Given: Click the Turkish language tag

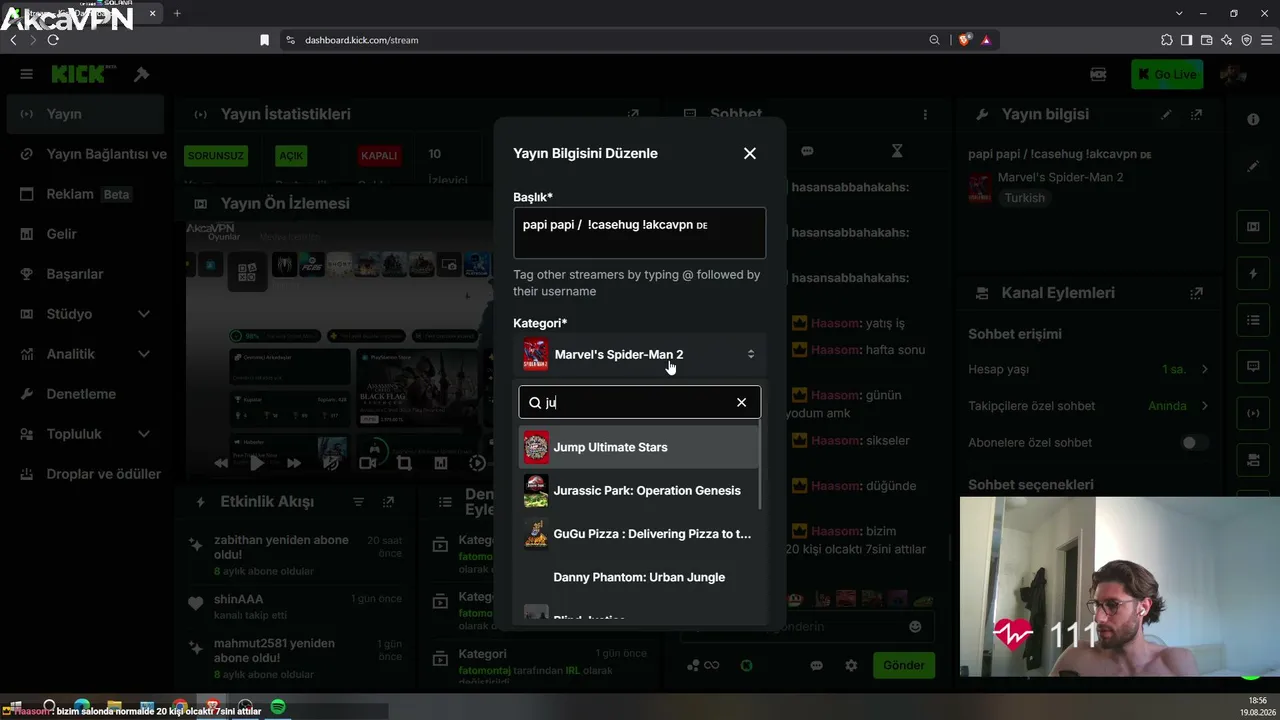Looking at the screenshot, I should [x=1025, y=198].
